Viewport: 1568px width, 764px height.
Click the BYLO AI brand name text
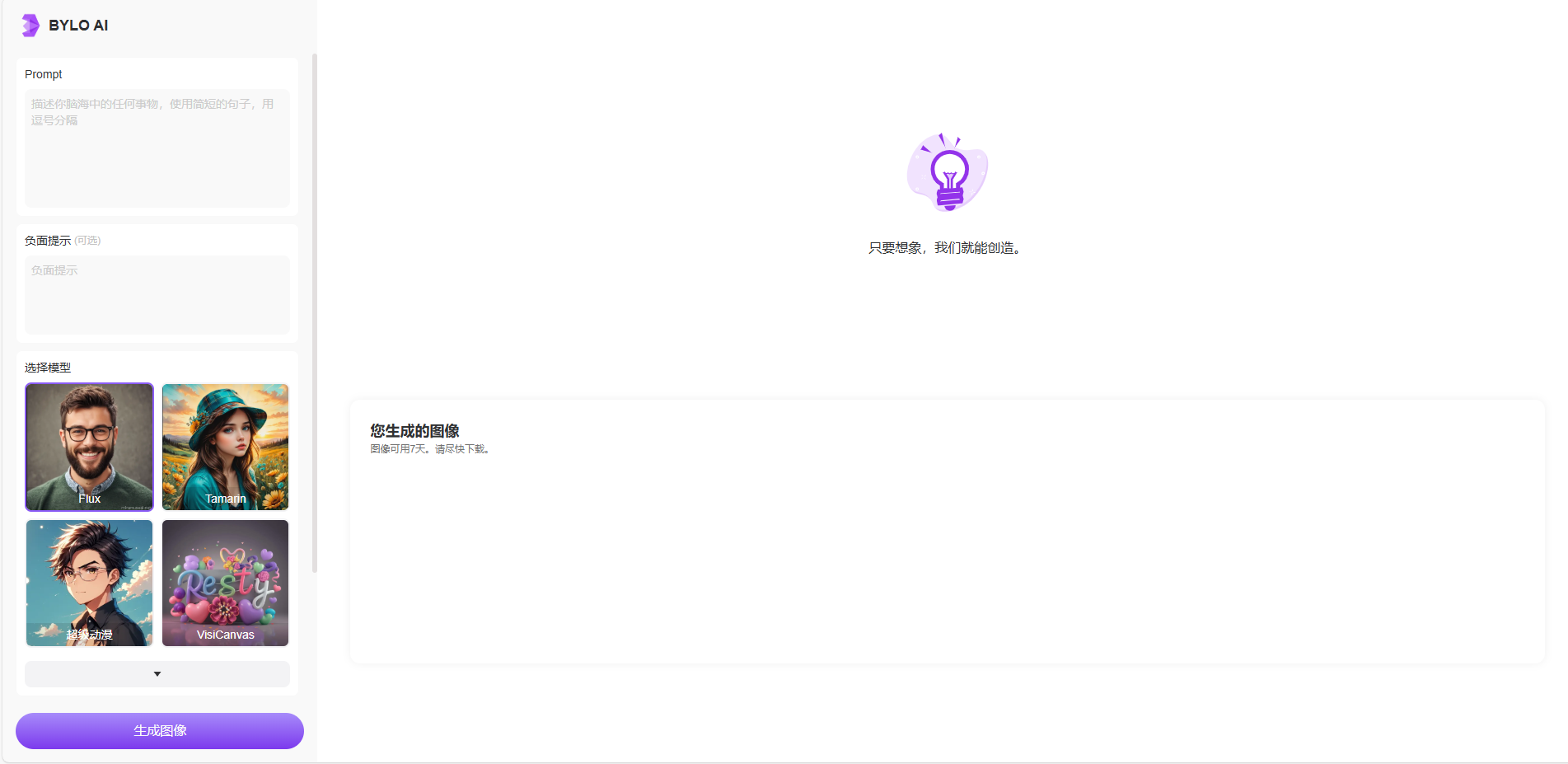[x=78, y=26]
